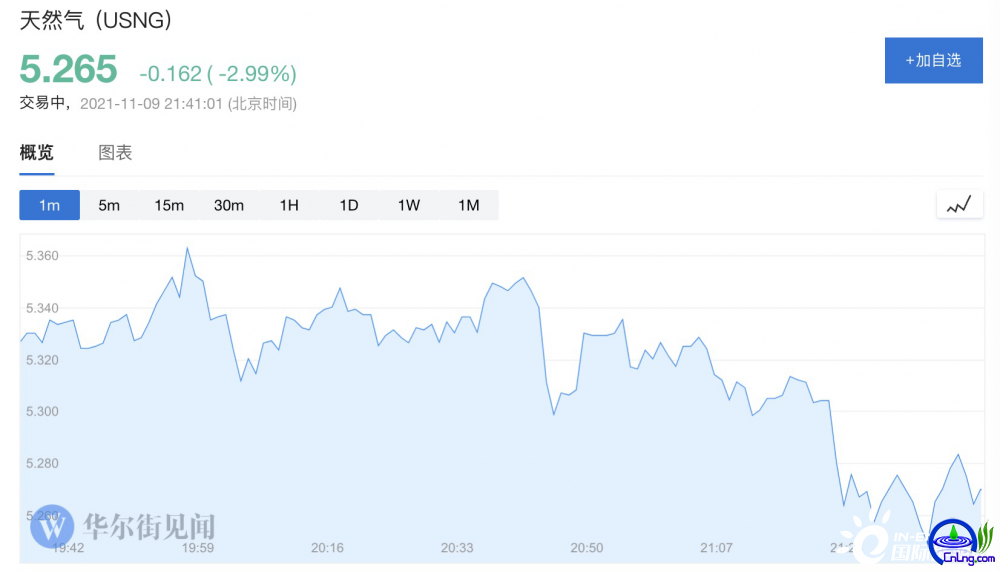Open the 概览 tab
1000x571 pixels.
(36, 152)
